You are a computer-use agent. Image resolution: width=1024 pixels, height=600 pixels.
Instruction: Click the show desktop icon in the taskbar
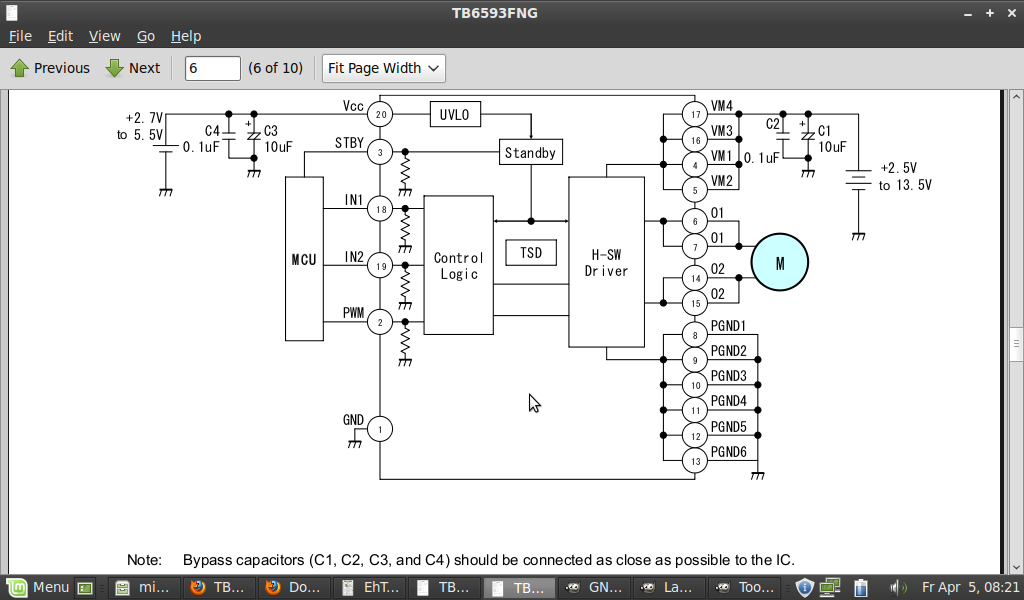[85, 588]
